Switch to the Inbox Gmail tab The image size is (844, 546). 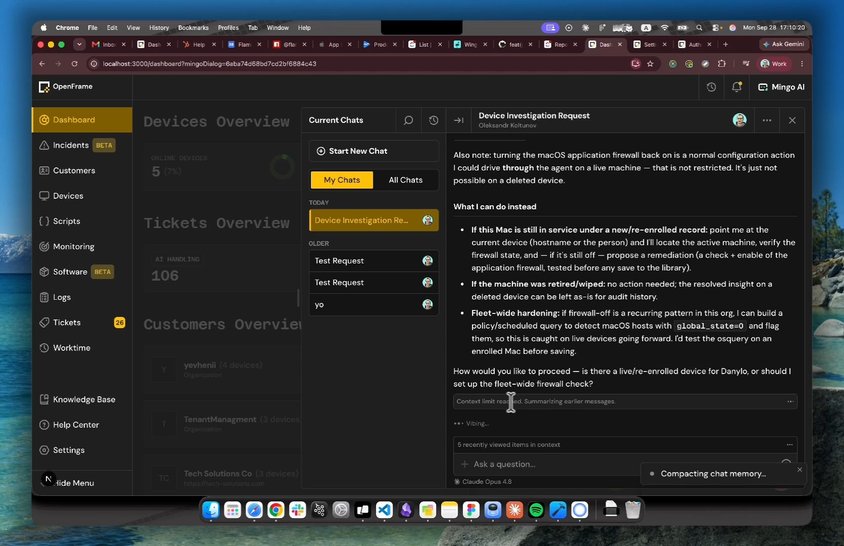coord(109,44)
